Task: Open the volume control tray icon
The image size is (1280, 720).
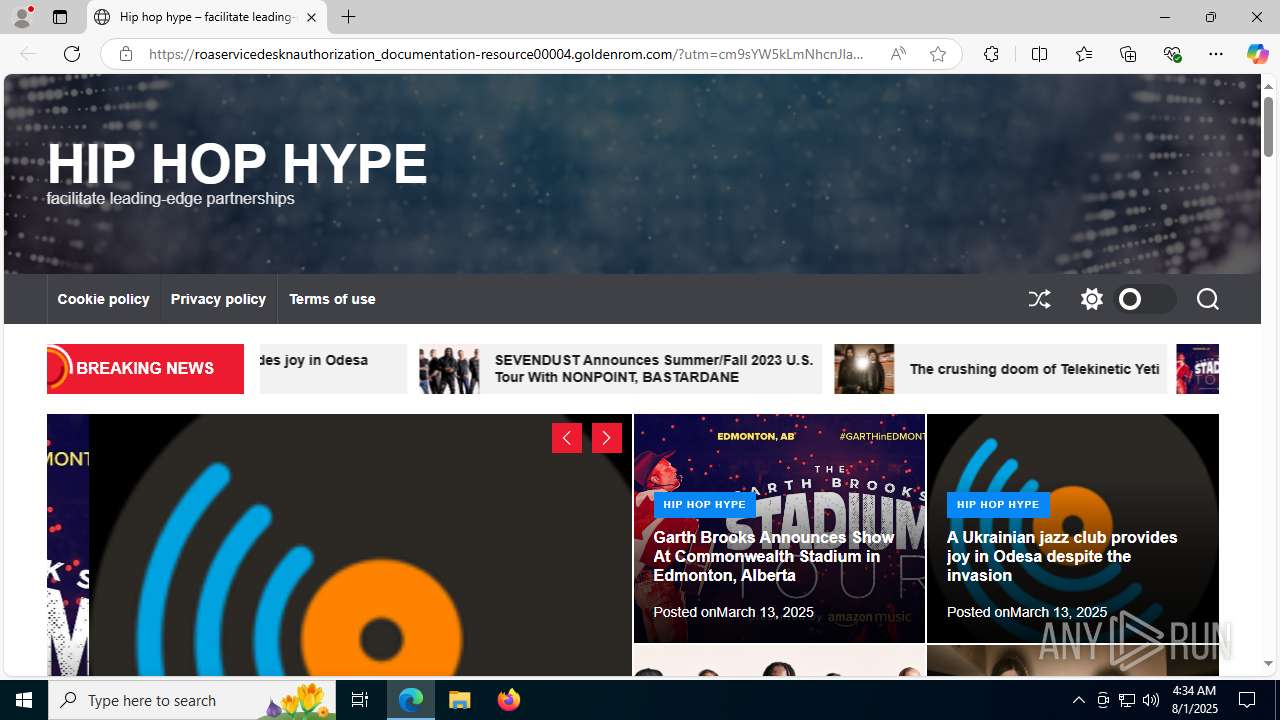Action: [1151, 700]
